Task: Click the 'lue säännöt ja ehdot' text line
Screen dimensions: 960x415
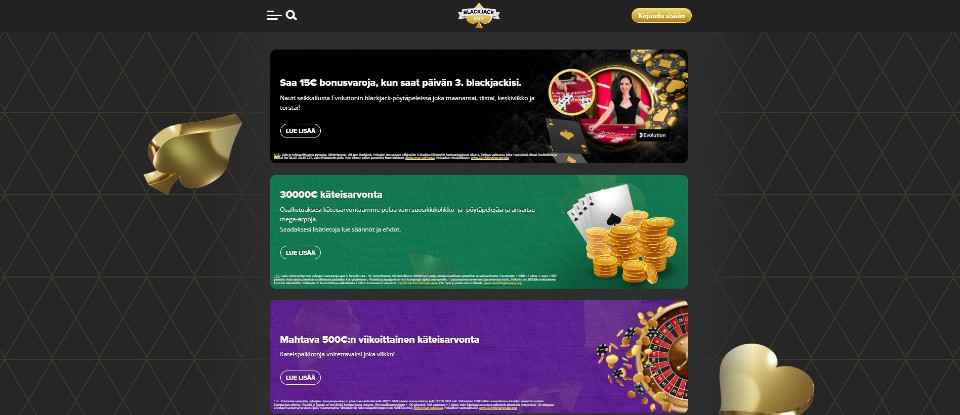Action: [x=340, y=230]
